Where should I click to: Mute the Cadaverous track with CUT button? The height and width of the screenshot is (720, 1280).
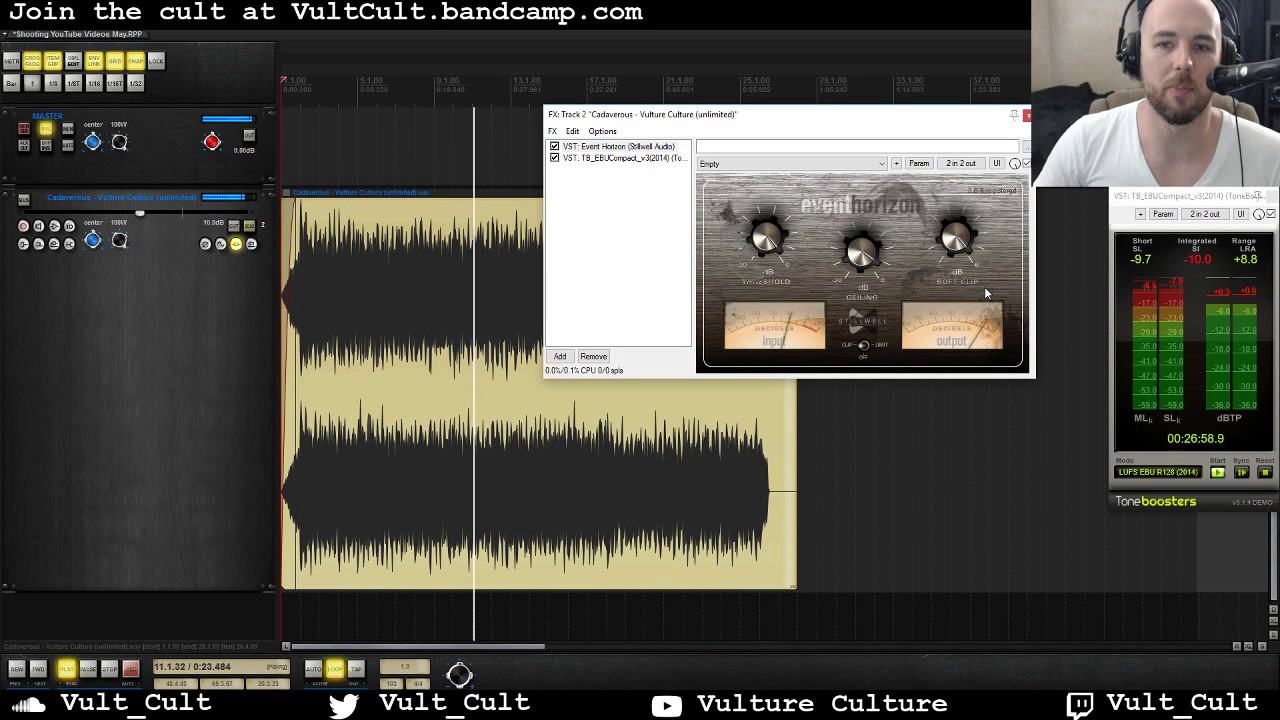[x=234, y=226]
